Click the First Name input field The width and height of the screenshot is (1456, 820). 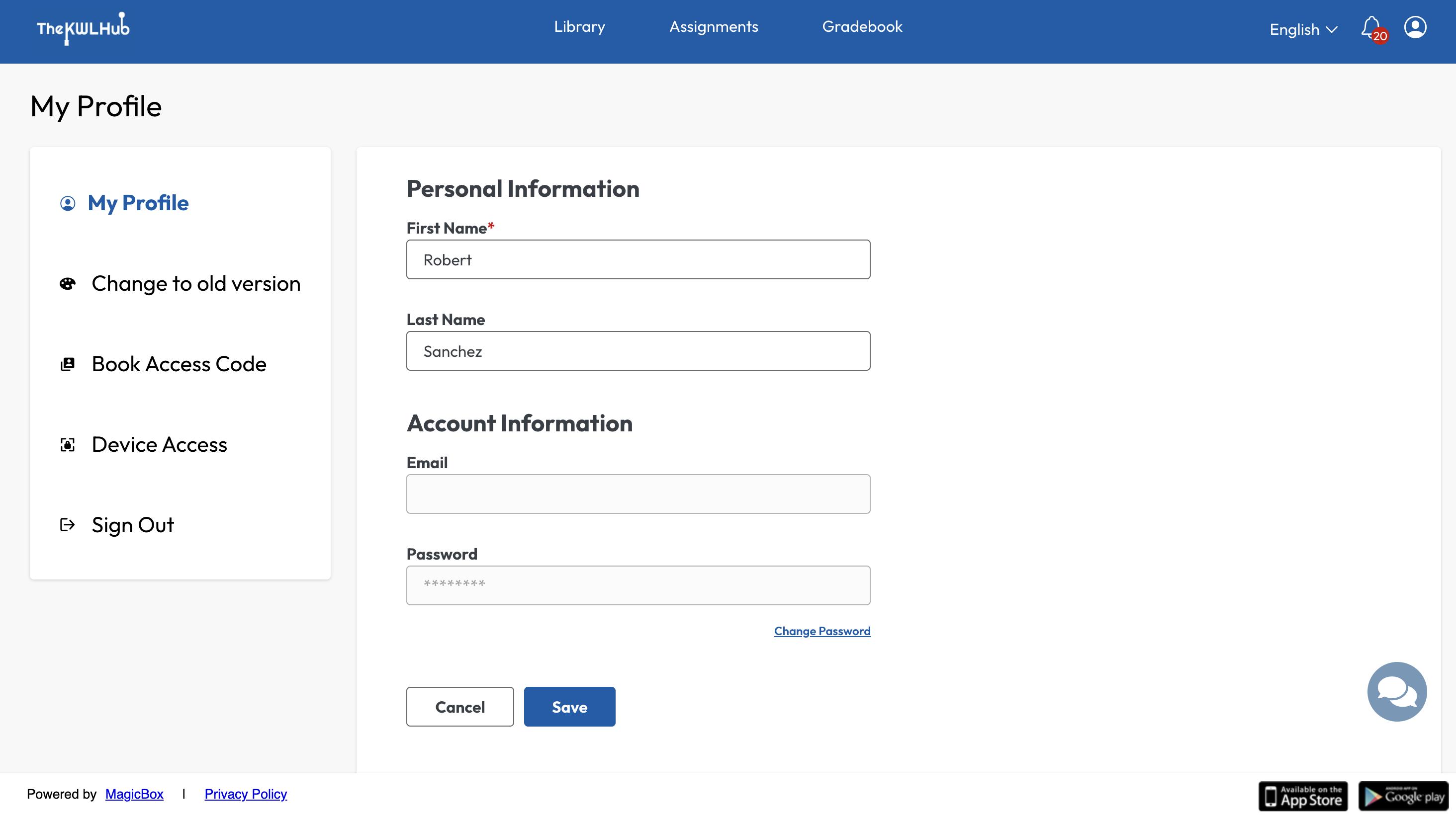point(638,260)
